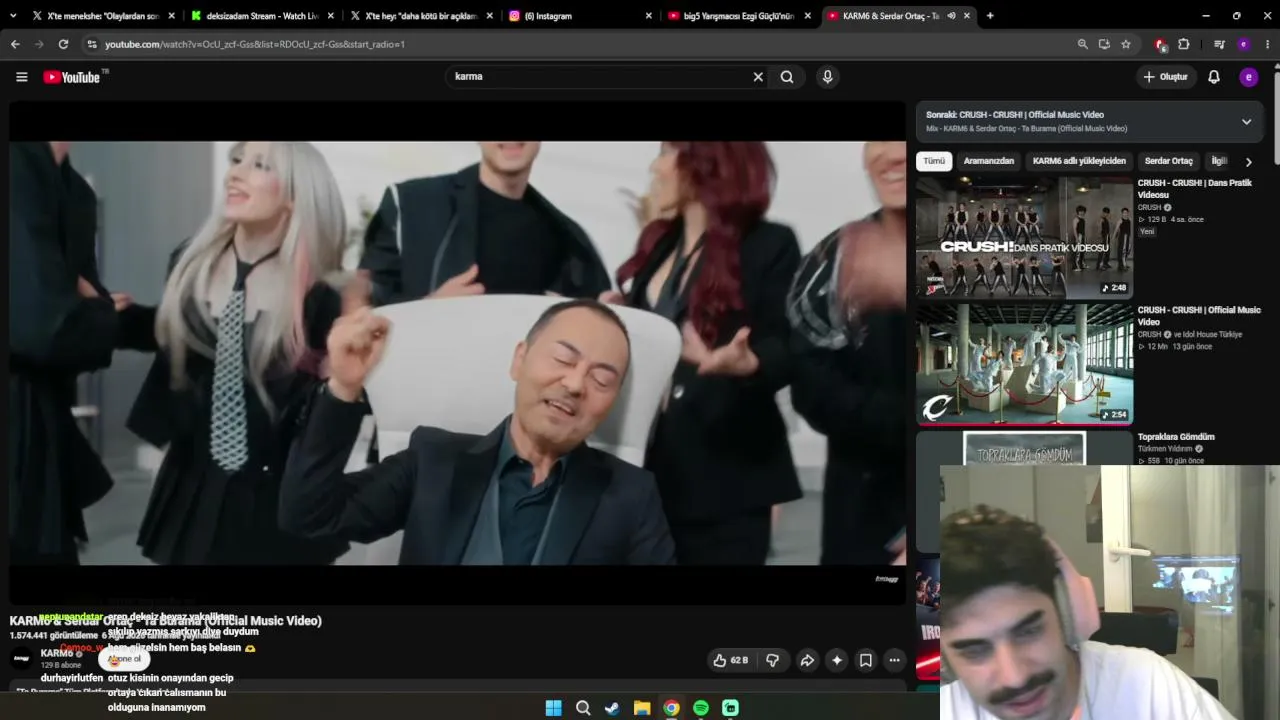
Task: Open the media control icon in Chrome toolbar
Action: tap(1219, 44)
